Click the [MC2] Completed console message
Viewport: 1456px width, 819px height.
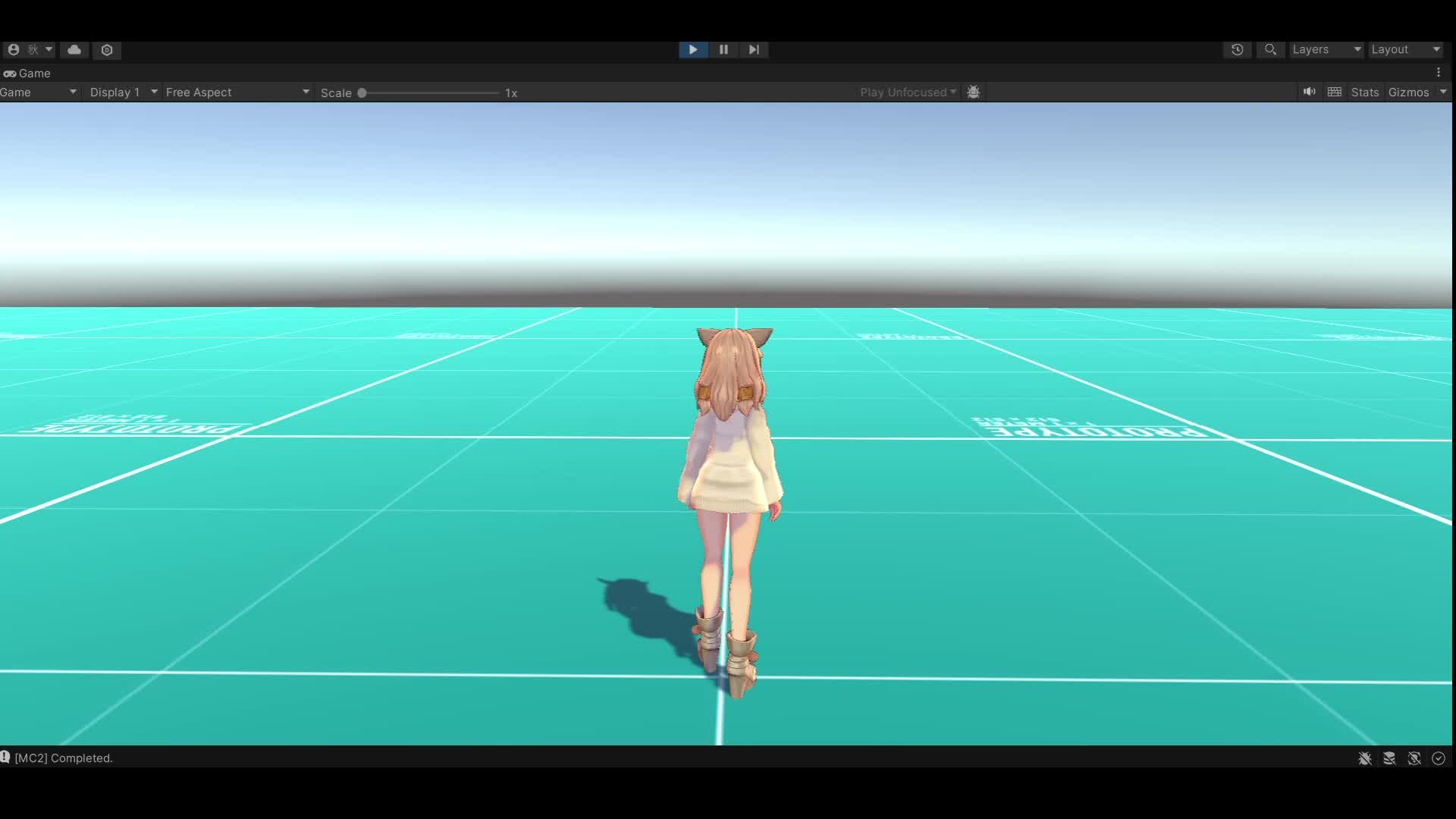point(64,758)
